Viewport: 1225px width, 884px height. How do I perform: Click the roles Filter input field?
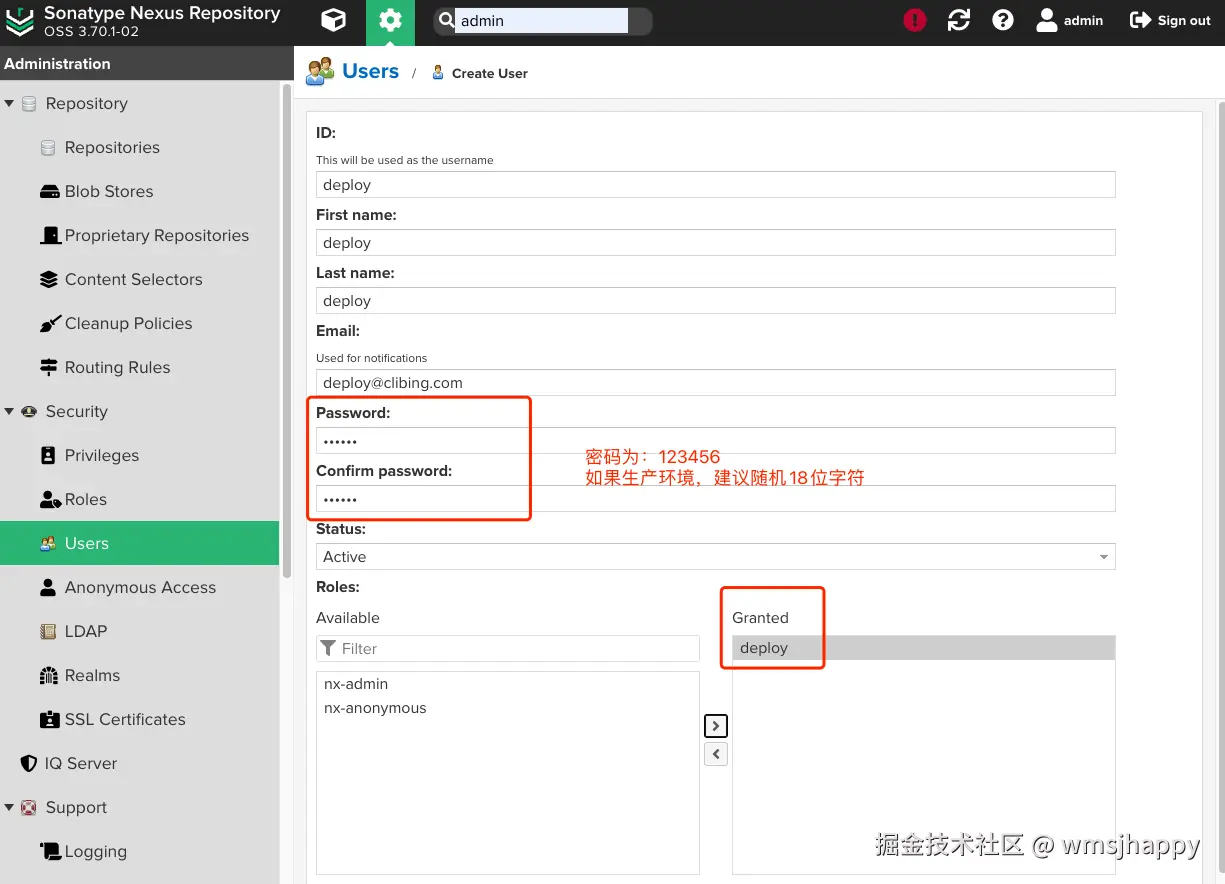508,648
